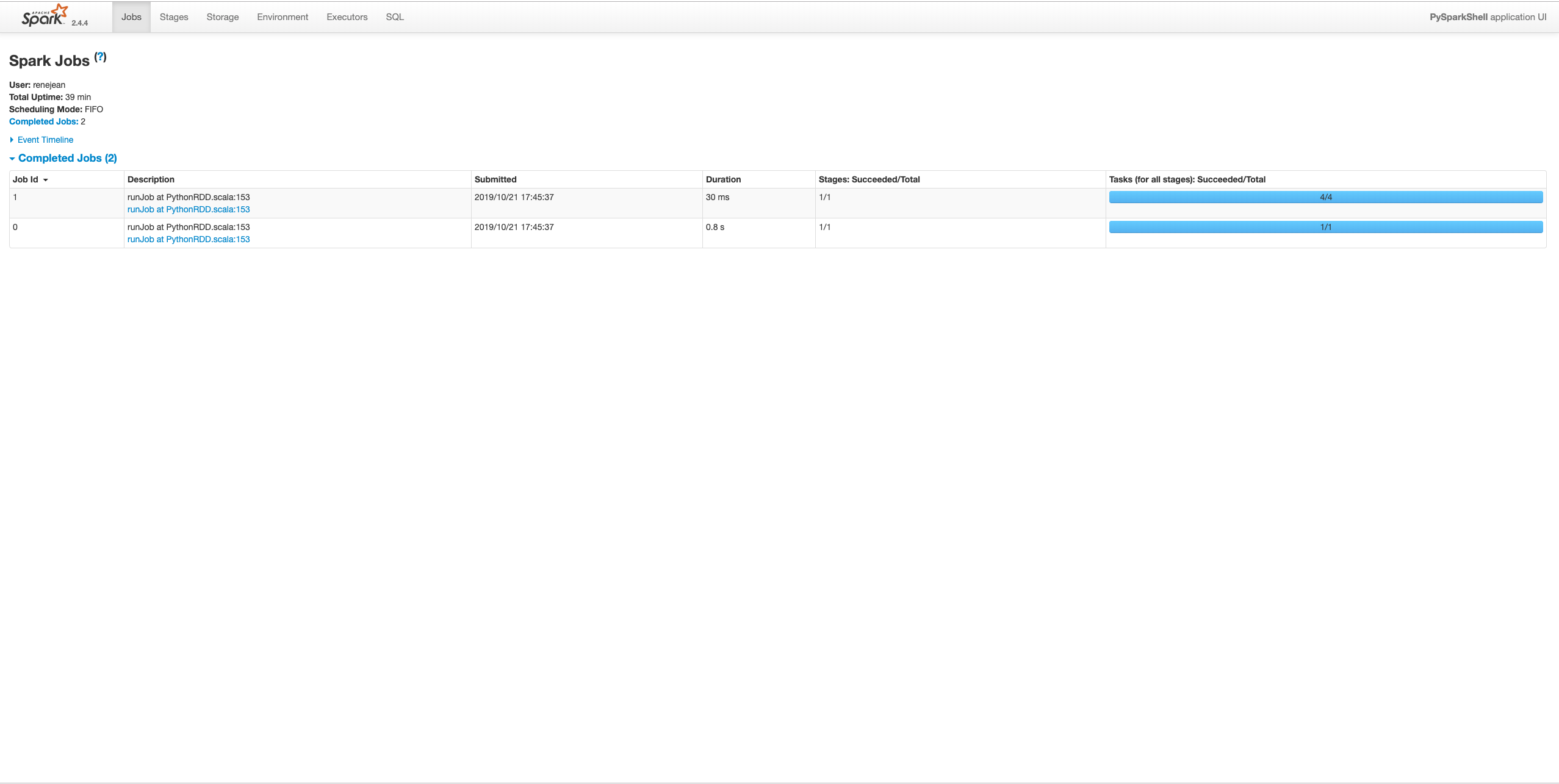Viewport: 1559px width, 784px height.
Task: Click the 1/1 tasks progress bar
Action: click(1325, 227)
